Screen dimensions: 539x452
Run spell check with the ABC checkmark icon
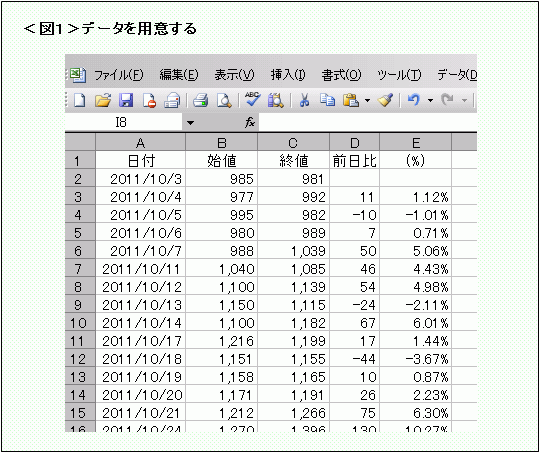coord(253,100)
